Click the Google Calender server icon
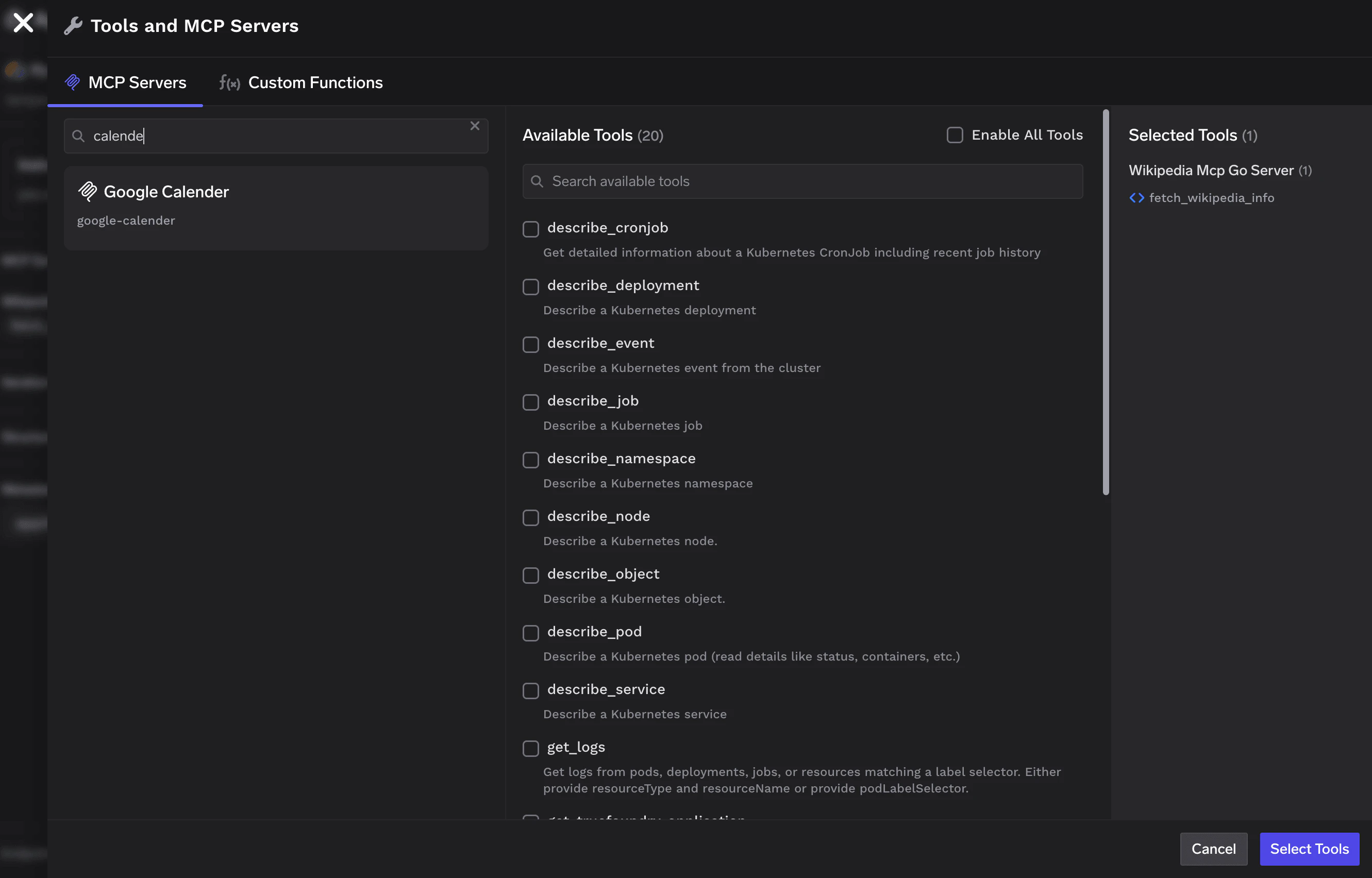Image resolution: width=1372 pixels, height=878 pixels. click(88, 192)
